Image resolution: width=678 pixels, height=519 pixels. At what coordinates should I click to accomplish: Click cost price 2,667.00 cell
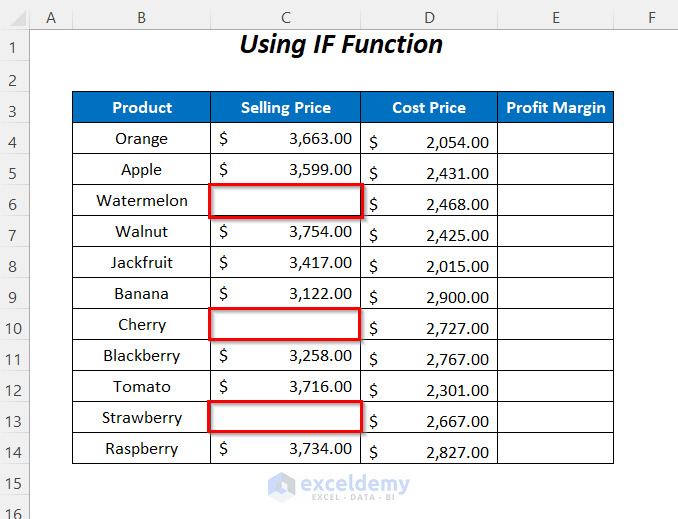click(429, 417)
